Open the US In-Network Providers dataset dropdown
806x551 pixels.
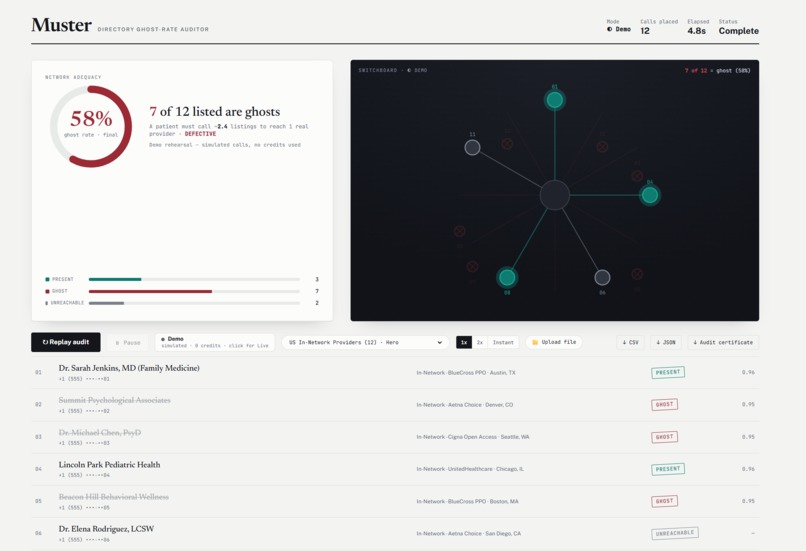pyautogui.click(x=365, y=342)
